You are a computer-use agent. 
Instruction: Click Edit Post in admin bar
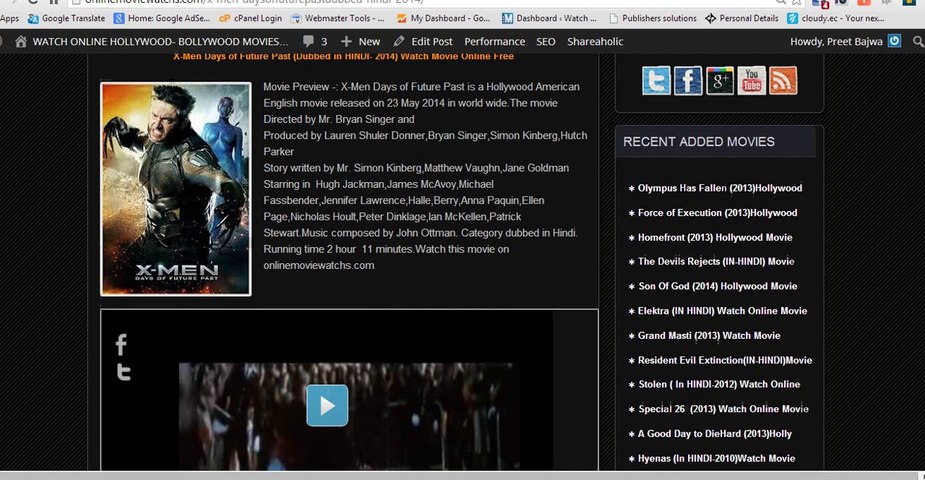pos(423,41)
